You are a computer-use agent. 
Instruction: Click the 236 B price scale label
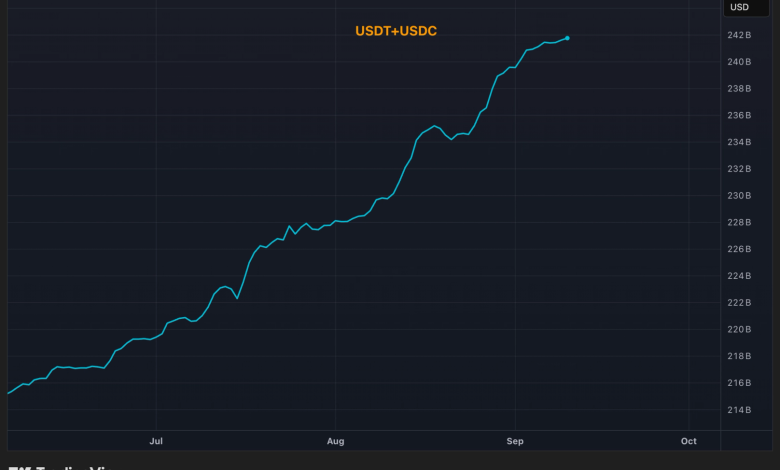[x=740, y=116]
